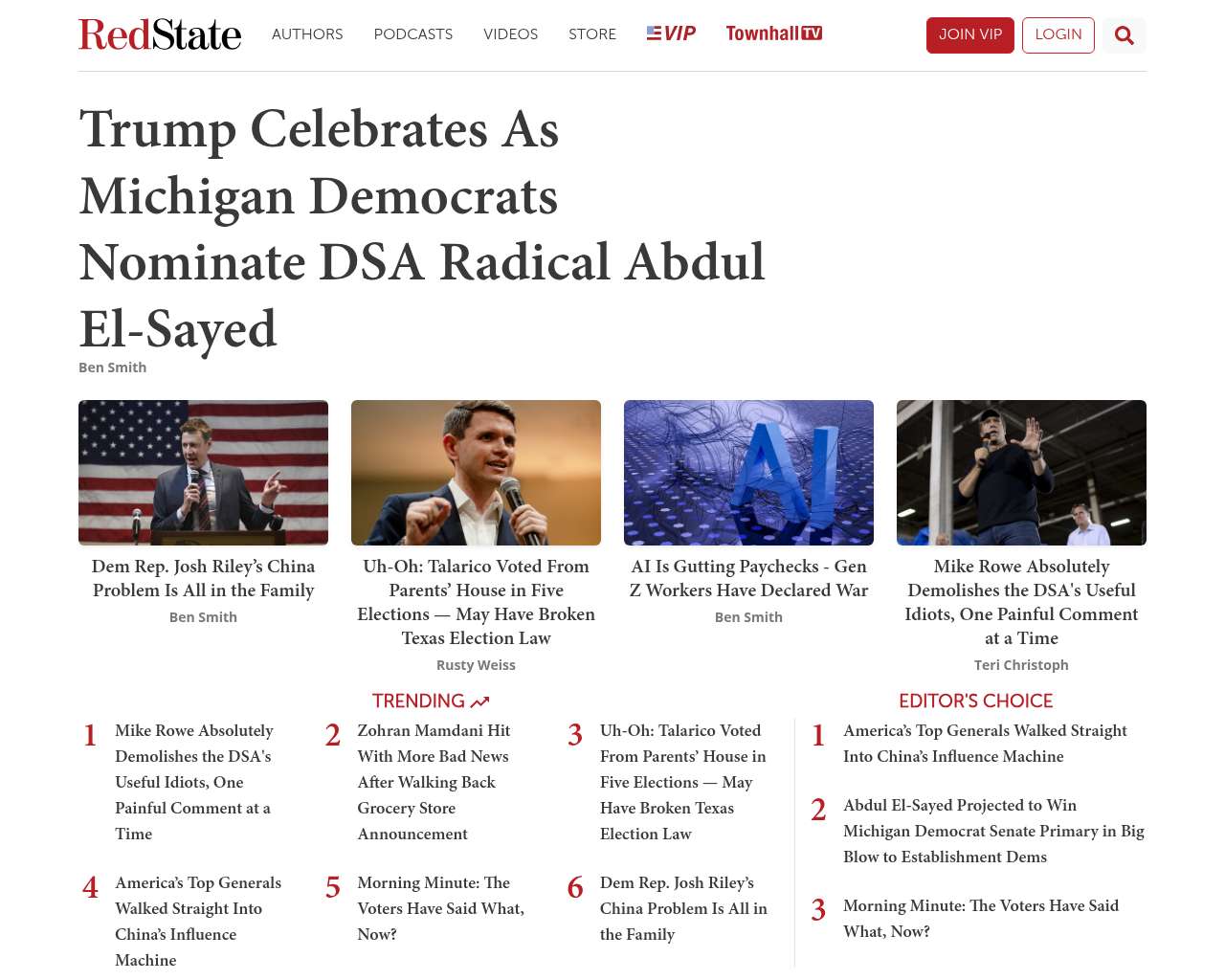Image resolution: width=1225 pixels, height=980 pixels.
Task: Open the blue AI graphic thumbnail
Action: tap(748, 473)
